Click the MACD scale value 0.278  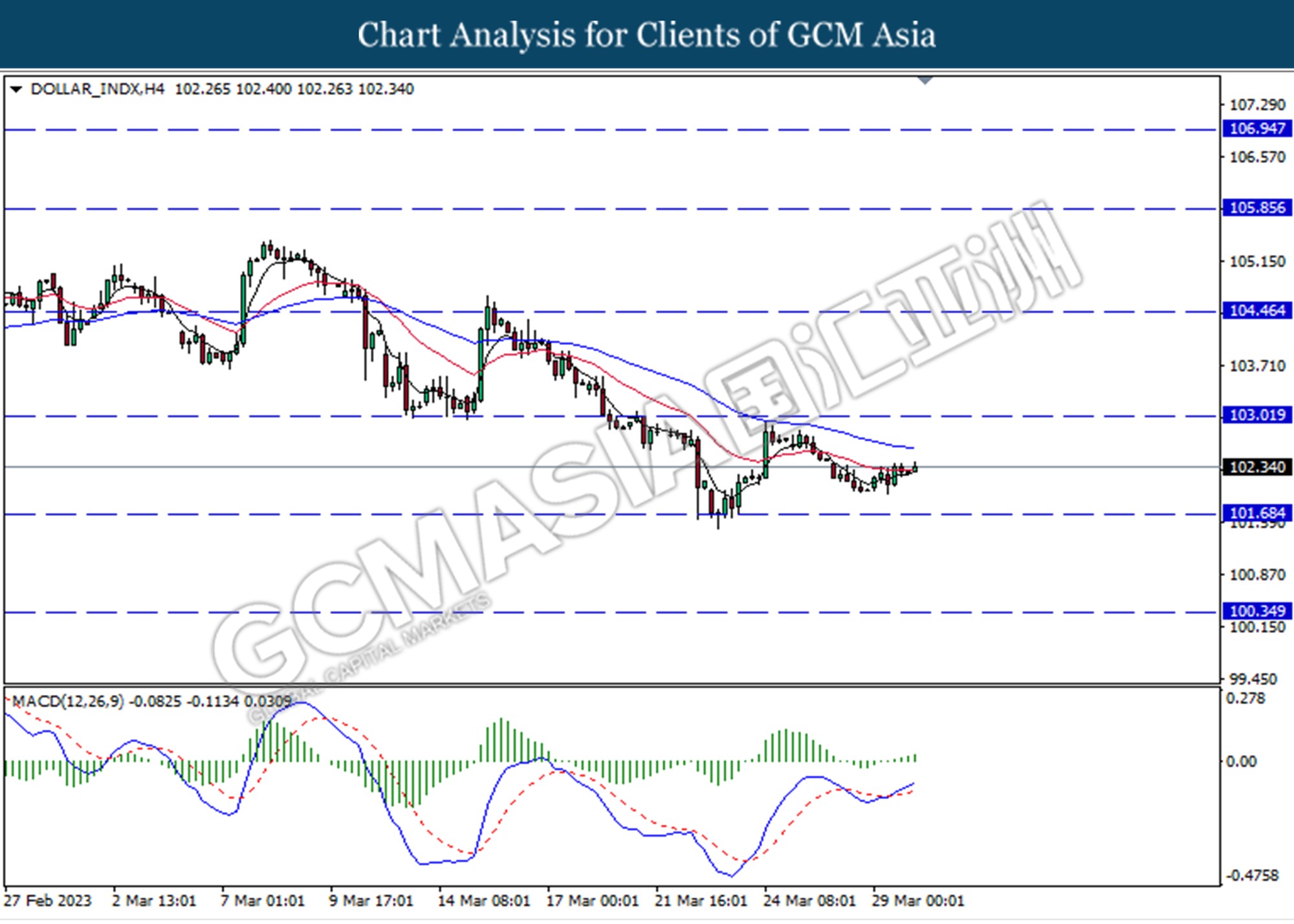click(1245, 699)
